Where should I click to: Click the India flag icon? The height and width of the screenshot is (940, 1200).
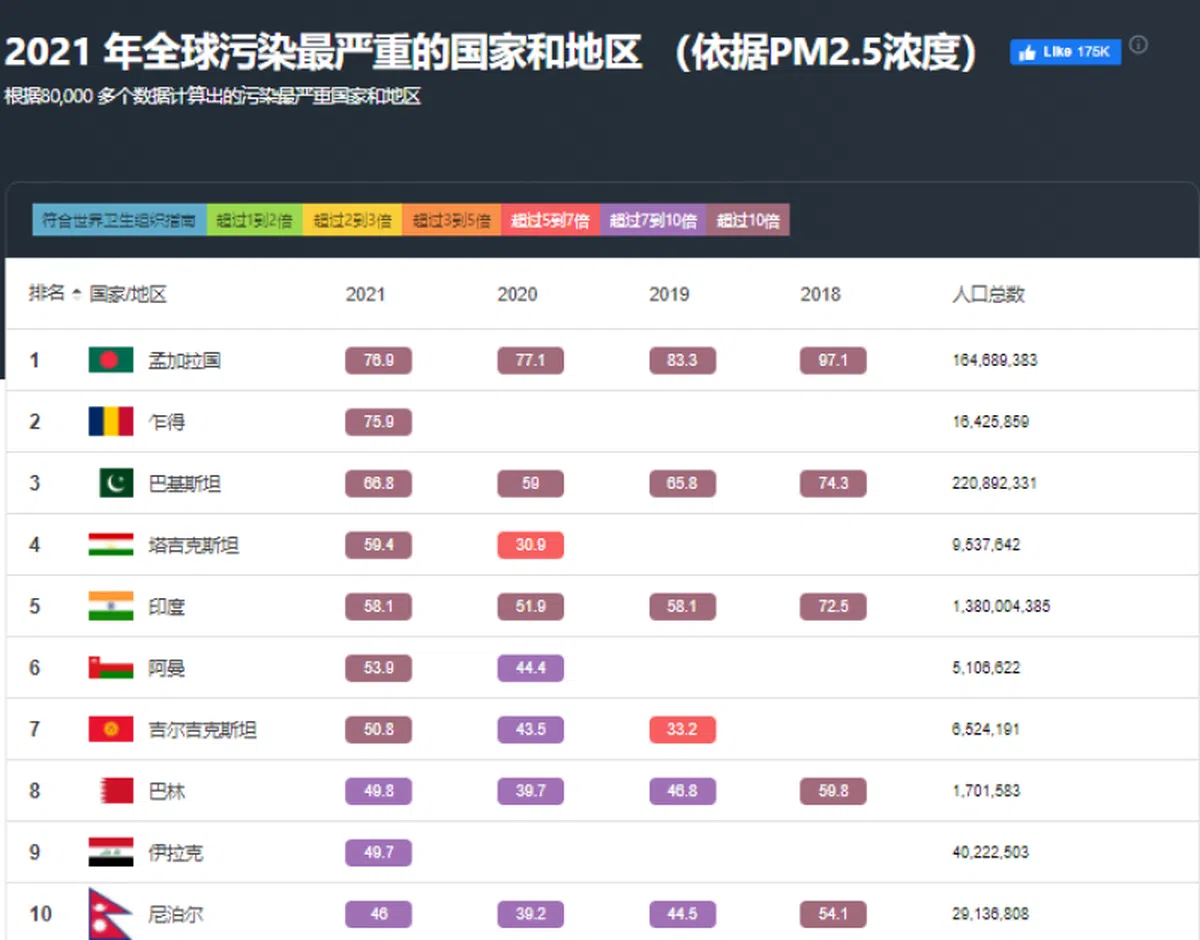[x=110, y=607]
